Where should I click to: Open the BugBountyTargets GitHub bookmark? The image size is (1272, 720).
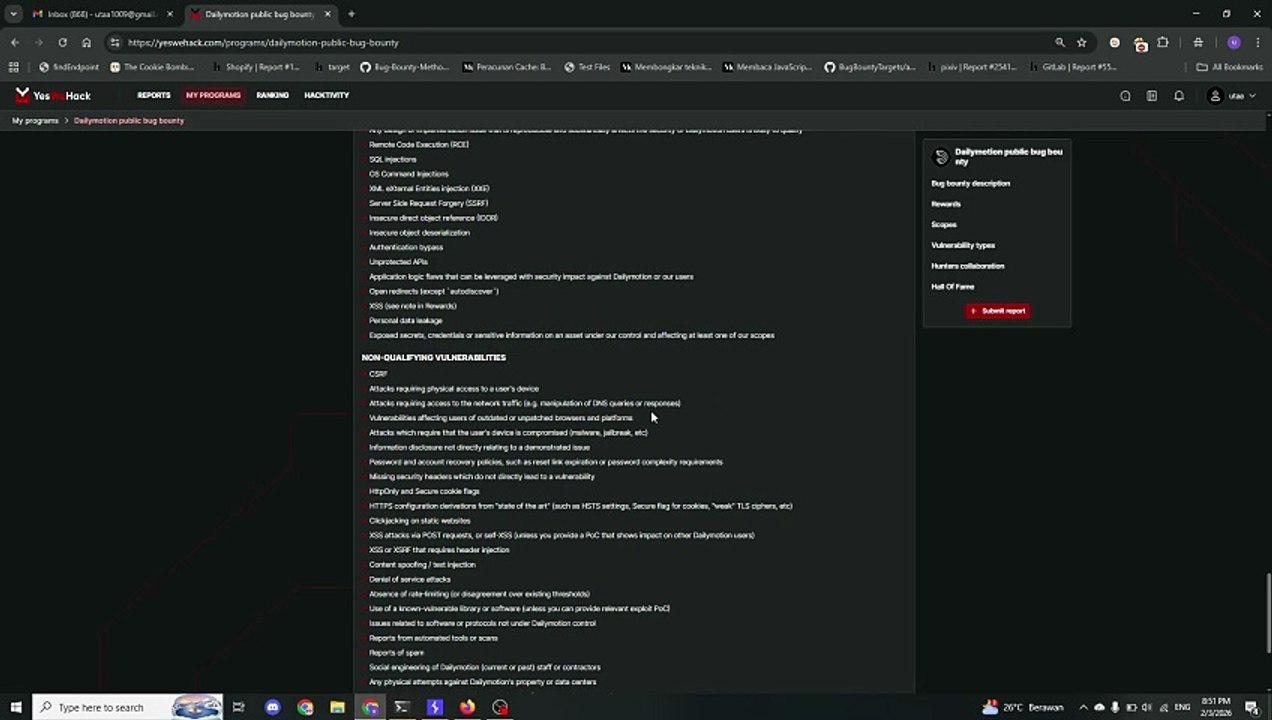tap(870, 67)
